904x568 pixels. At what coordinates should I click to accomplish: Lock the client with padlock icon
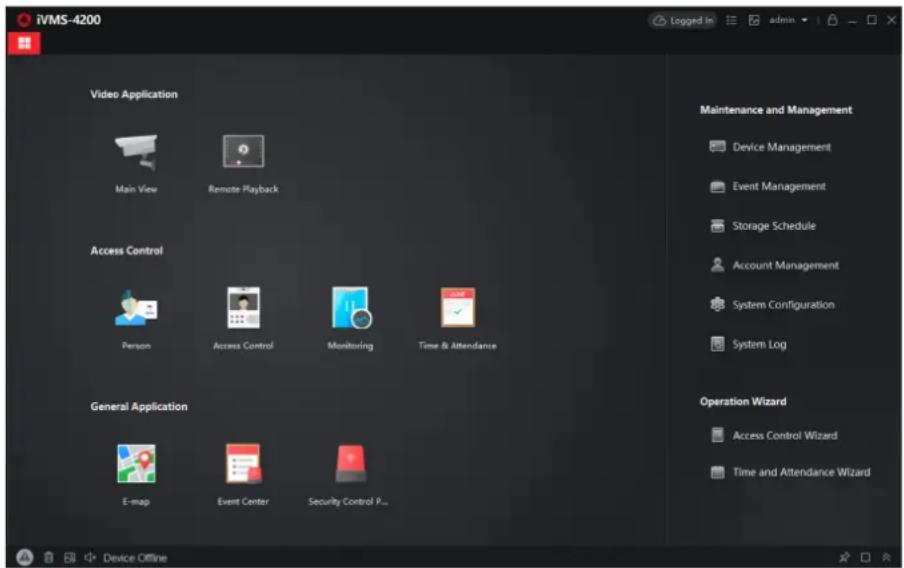(x=832, y=20)
